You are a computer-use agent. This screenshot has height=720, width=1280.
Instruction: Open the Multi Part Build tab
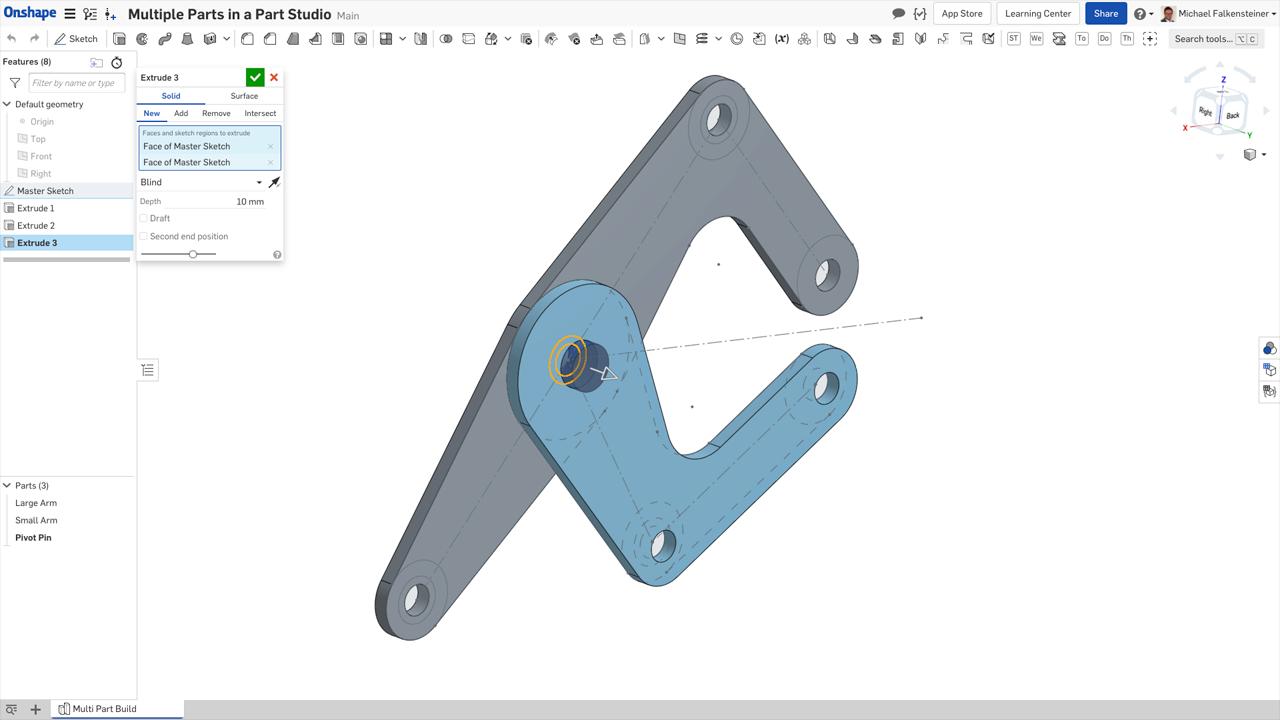[104, 709]
